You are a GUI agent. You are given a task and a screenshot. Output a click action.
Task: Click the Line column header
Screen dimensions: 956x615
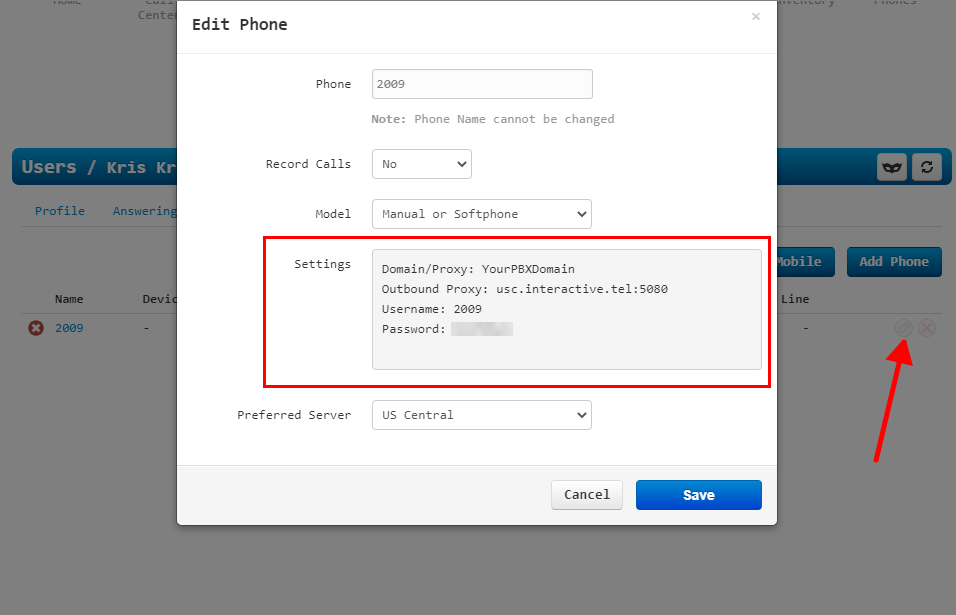pos(795,299)
